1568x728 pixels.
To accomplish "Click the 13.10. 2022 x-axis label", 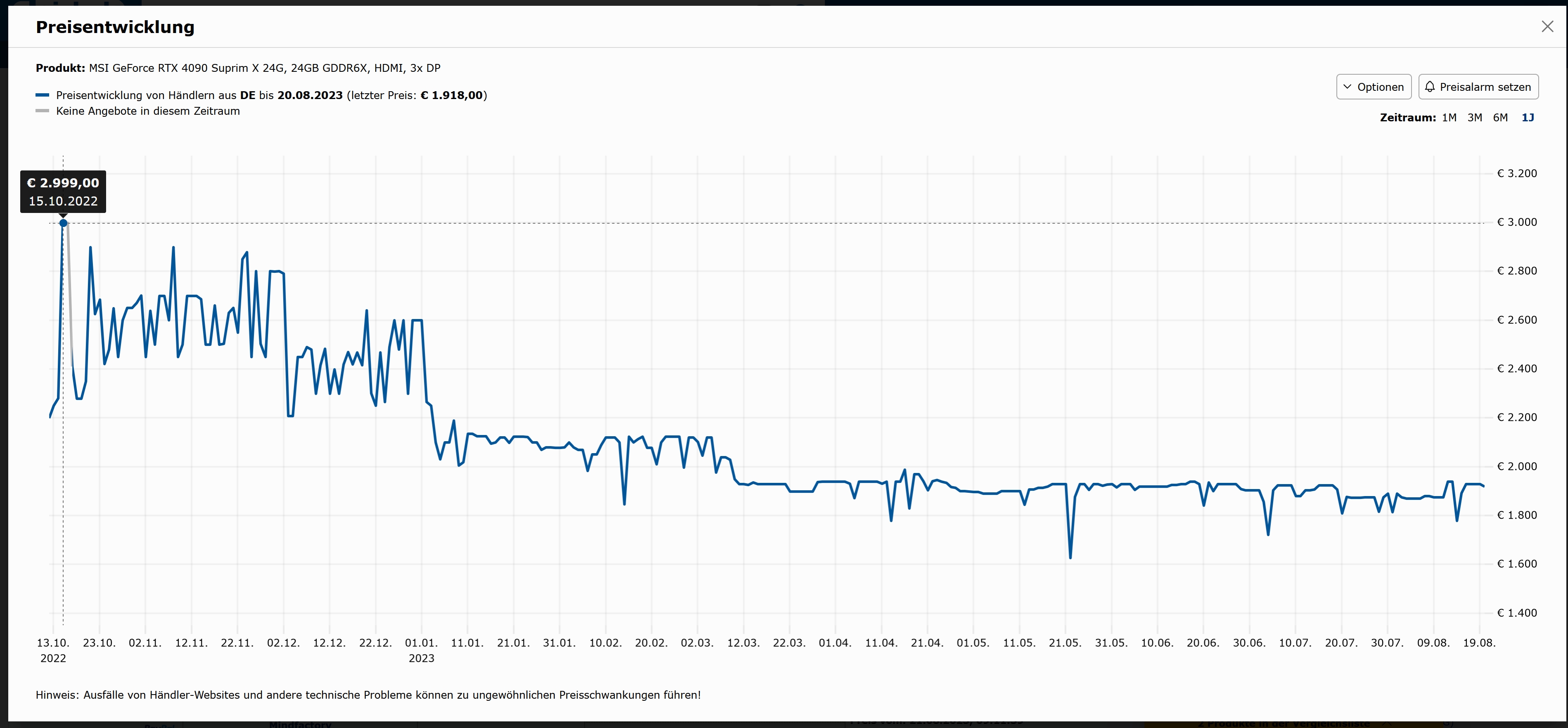I will tap(53, 650).
